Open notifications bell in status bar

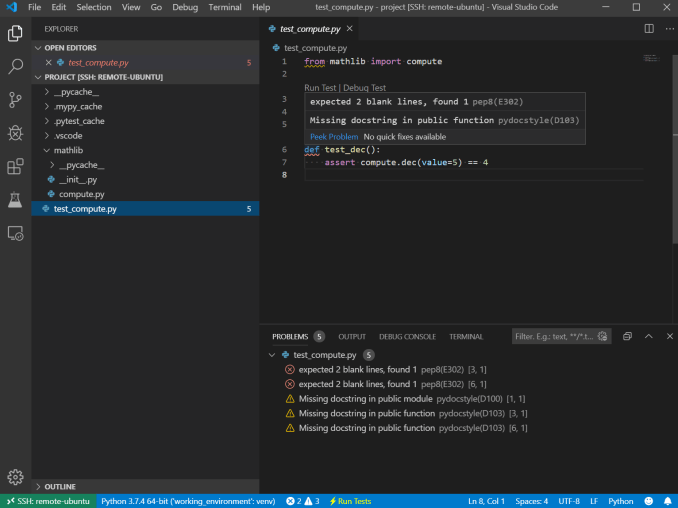click(x=667, y=501)
